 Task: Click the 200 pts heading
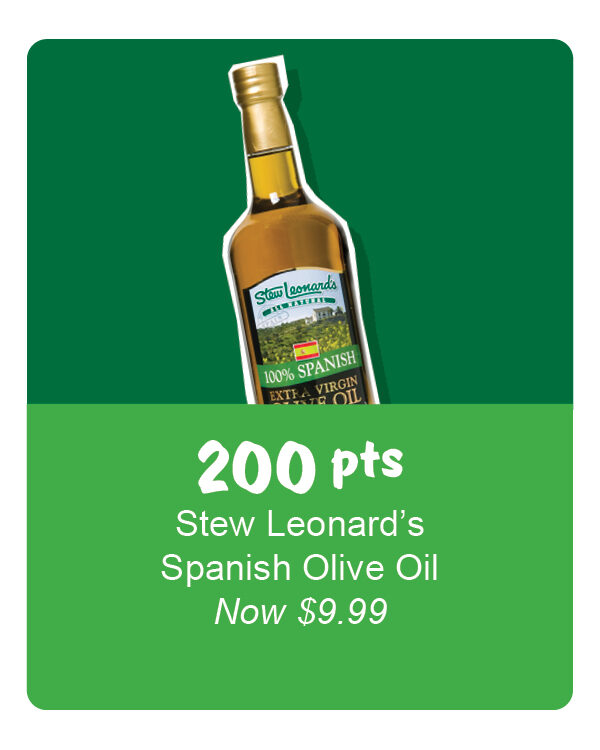[x=300, y=465]
